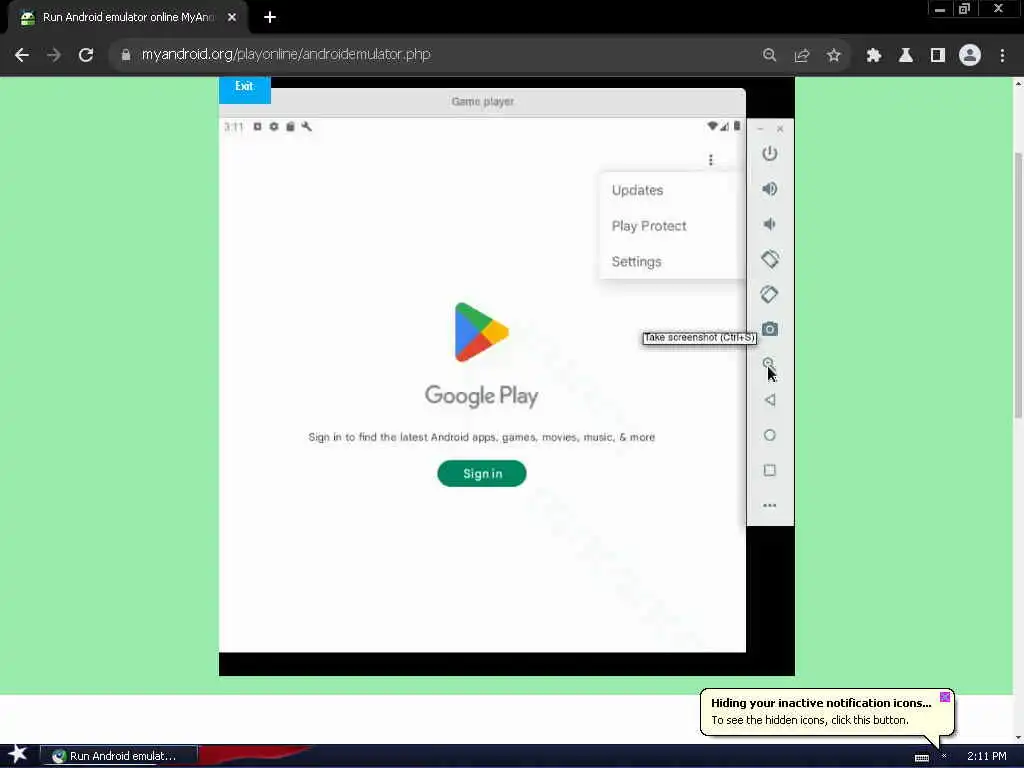Open Play Protect from the menu

click(x=672, y=226)
